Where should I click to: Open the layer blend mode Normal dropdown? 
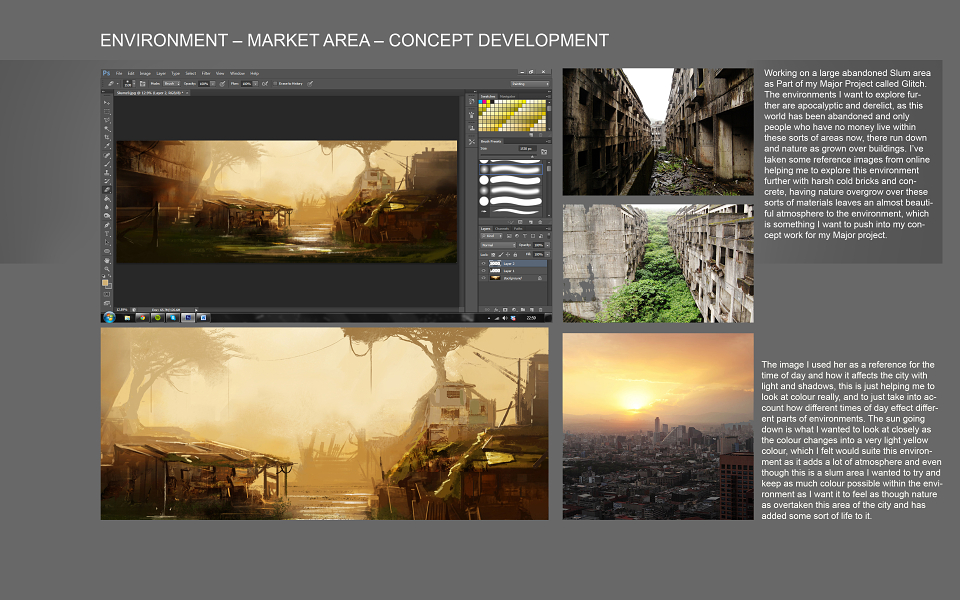[498, 245]
